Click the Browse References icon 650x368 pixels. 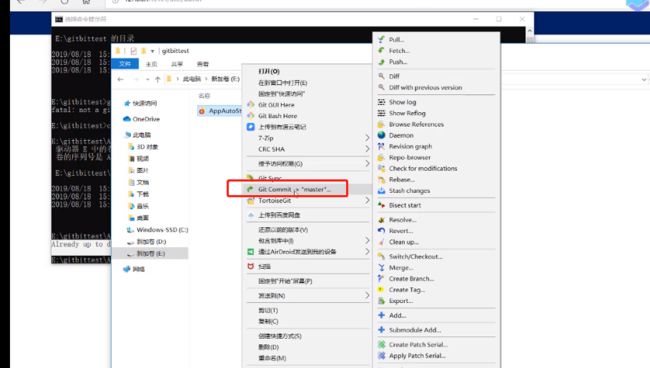click(381, 124)
